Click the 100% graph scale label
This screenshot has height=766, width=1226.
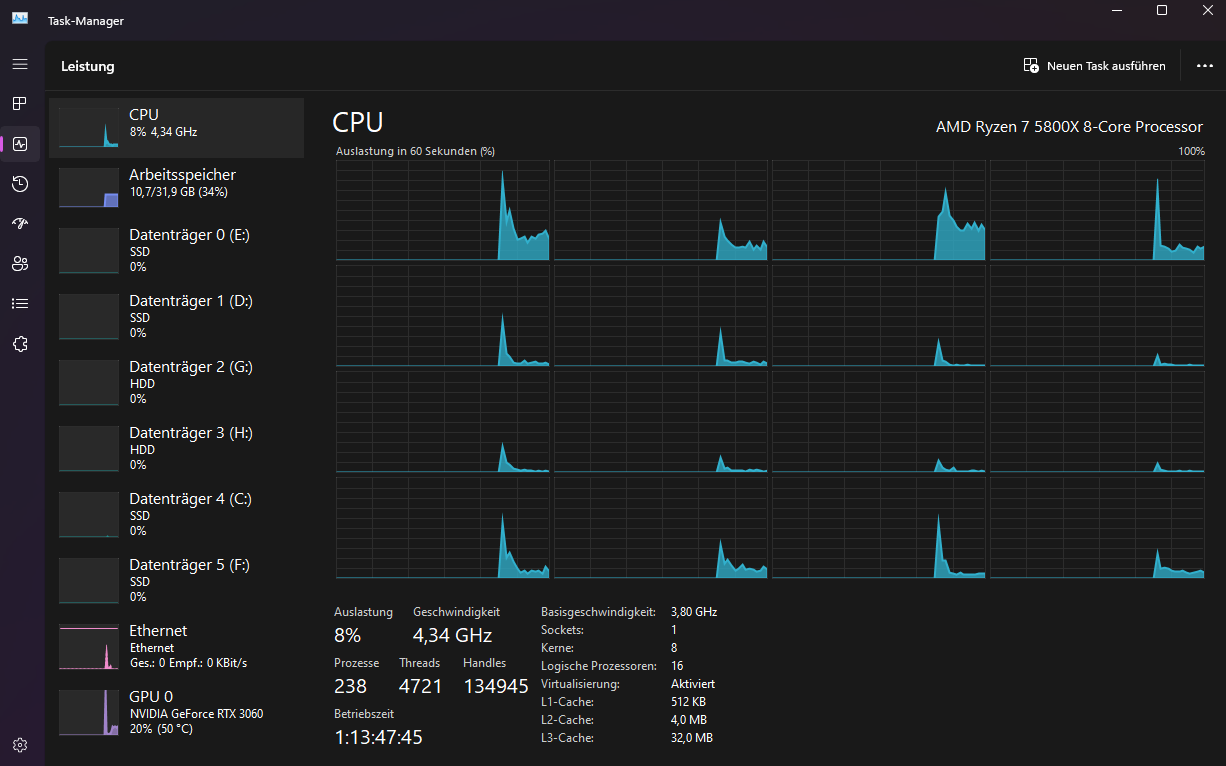click(1191, 151)
